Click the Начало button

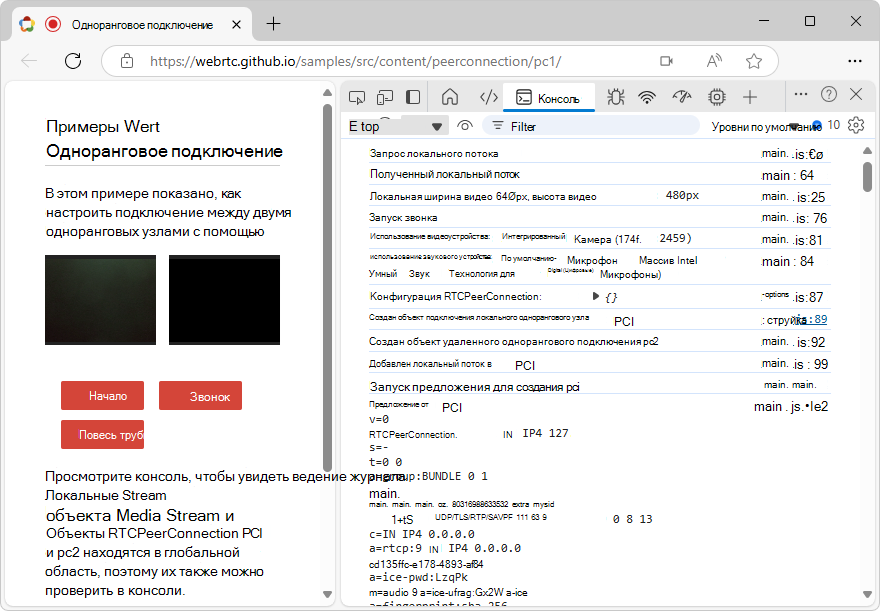point(102,396)
